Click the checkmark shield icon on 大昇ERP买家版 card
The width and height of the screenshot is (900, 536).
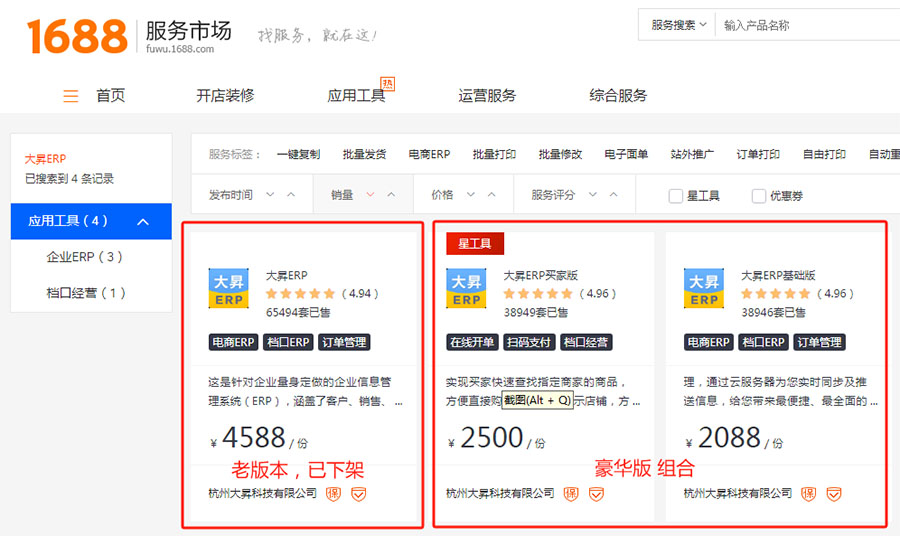tap(596, 494)
